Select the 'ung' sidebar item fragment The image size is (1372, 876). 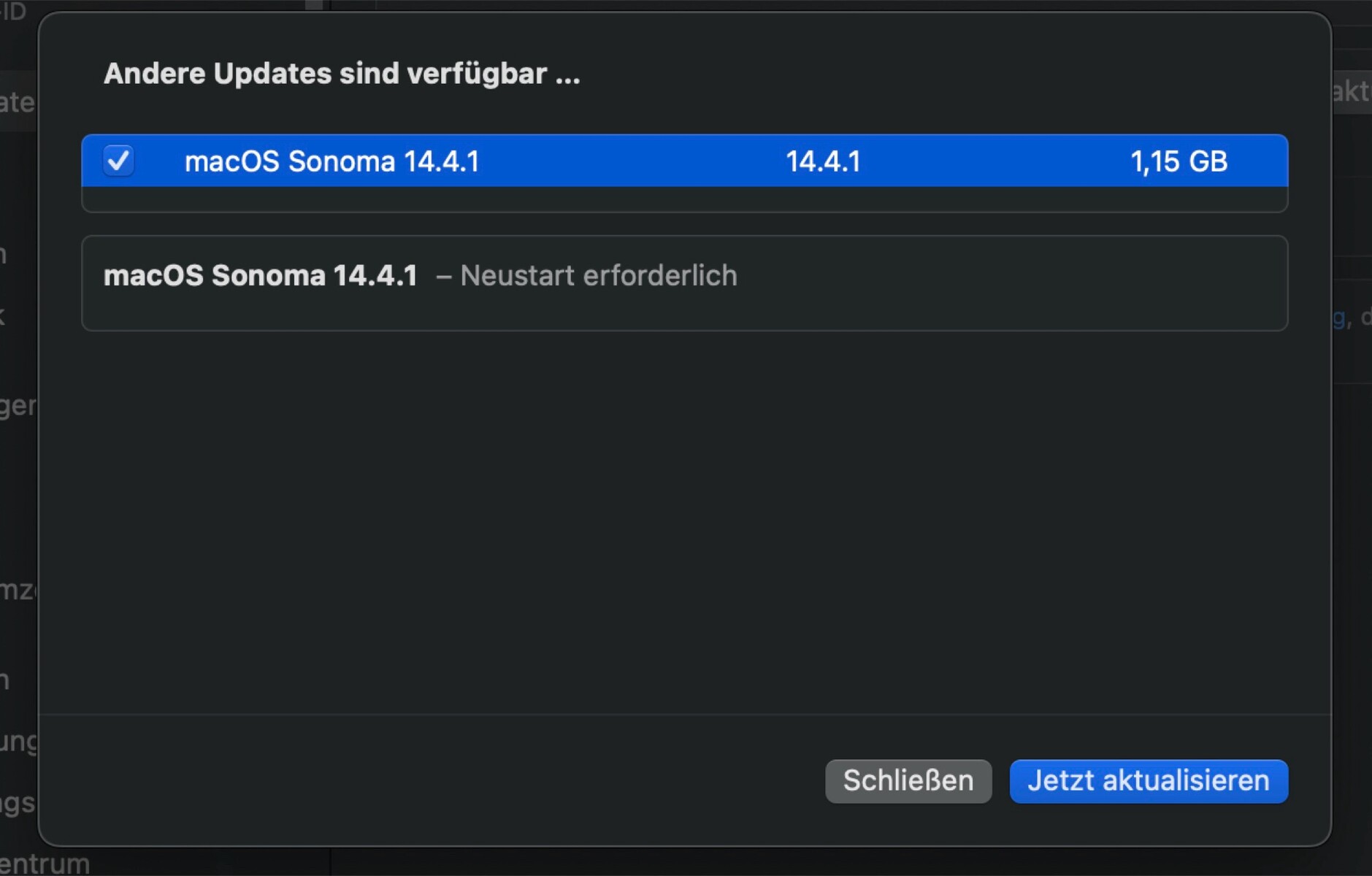18,742
